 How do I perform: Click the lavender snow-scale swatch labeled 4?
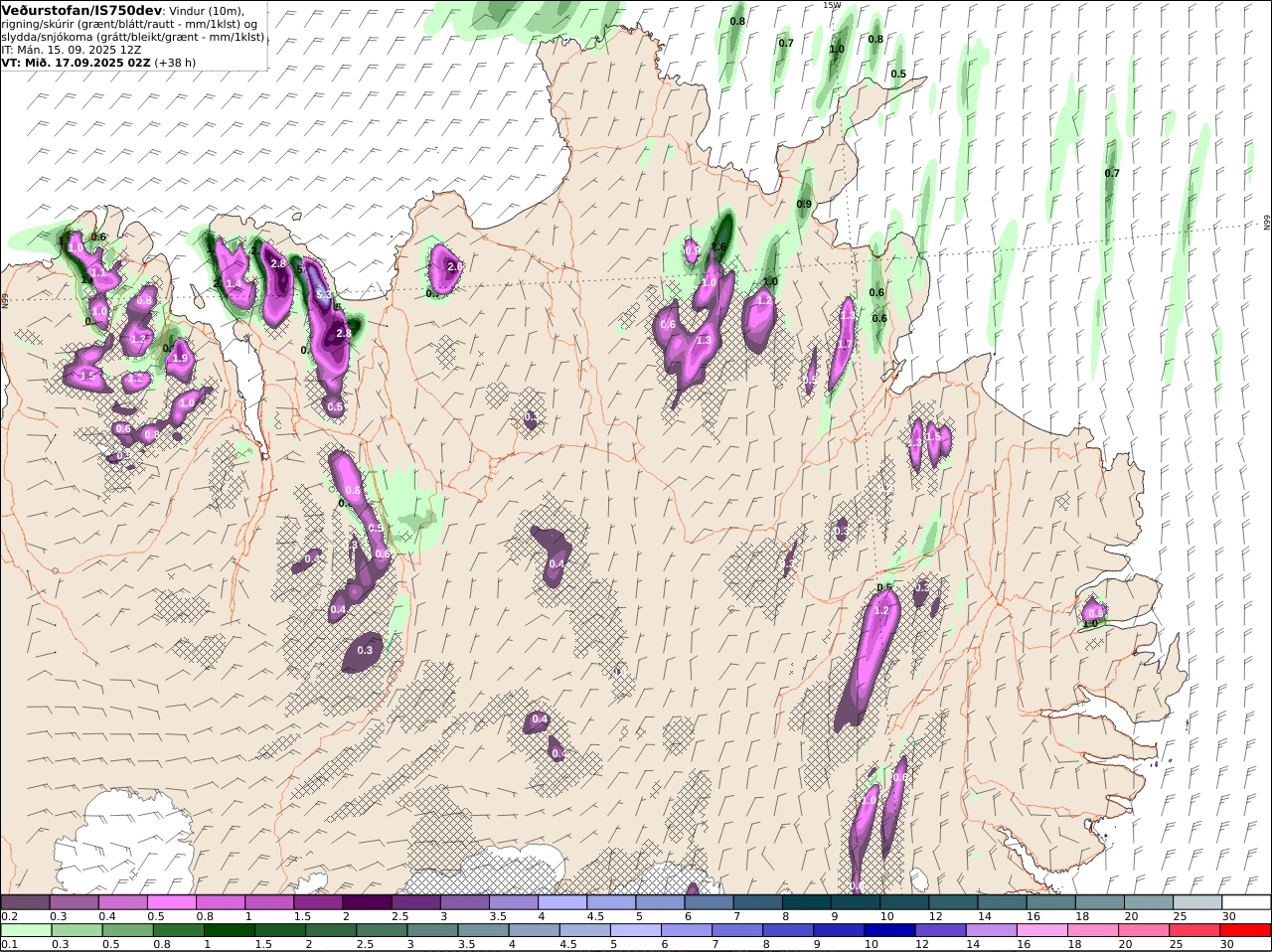click(x=562, y=902)
